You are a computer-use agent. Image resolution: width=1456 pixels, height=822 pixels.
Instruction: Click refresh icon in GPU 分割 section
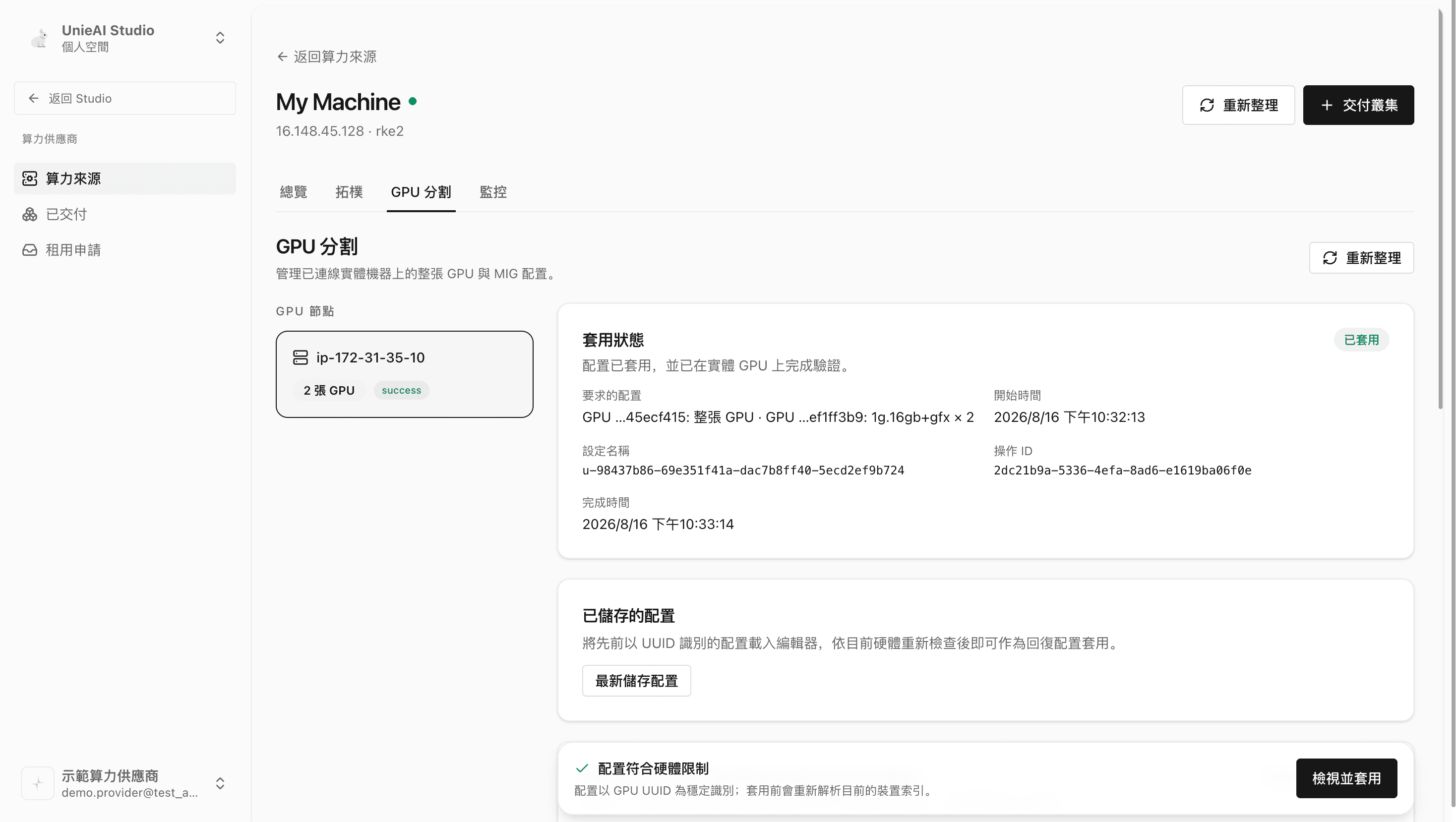tap(1330, 258)
